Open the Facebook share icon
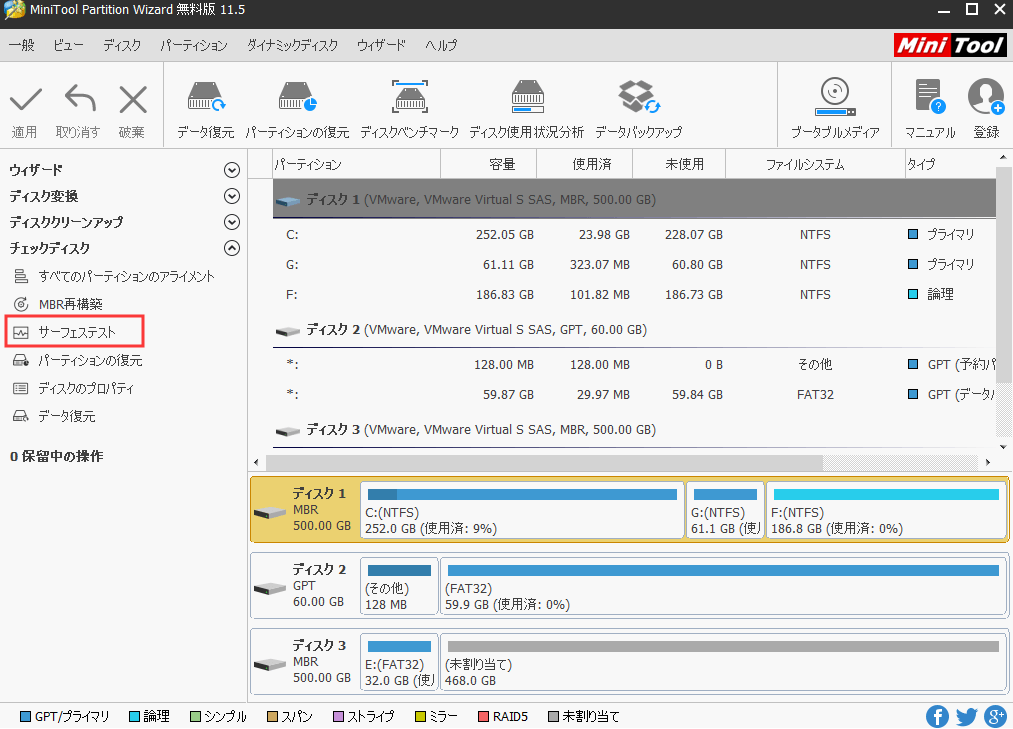Viewport: 1013px width, 729px height. [x=937, y=716]
